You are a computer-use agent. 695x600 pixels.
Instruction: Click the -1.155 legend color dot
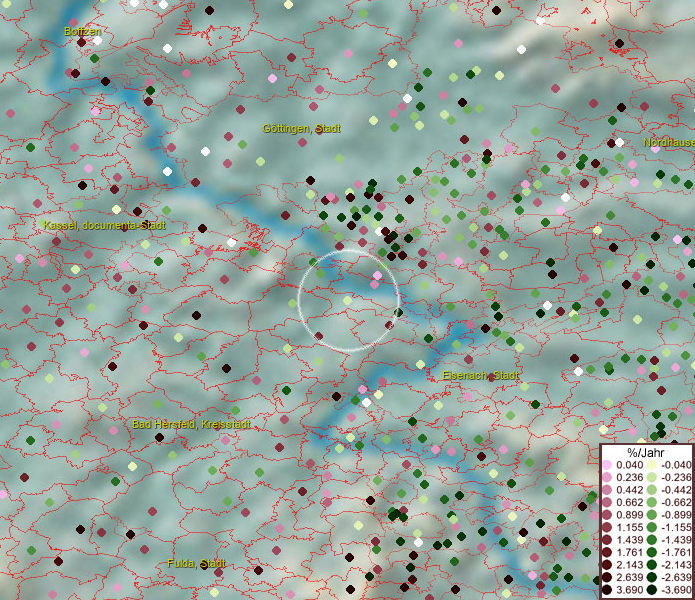[x=652, y=527]
